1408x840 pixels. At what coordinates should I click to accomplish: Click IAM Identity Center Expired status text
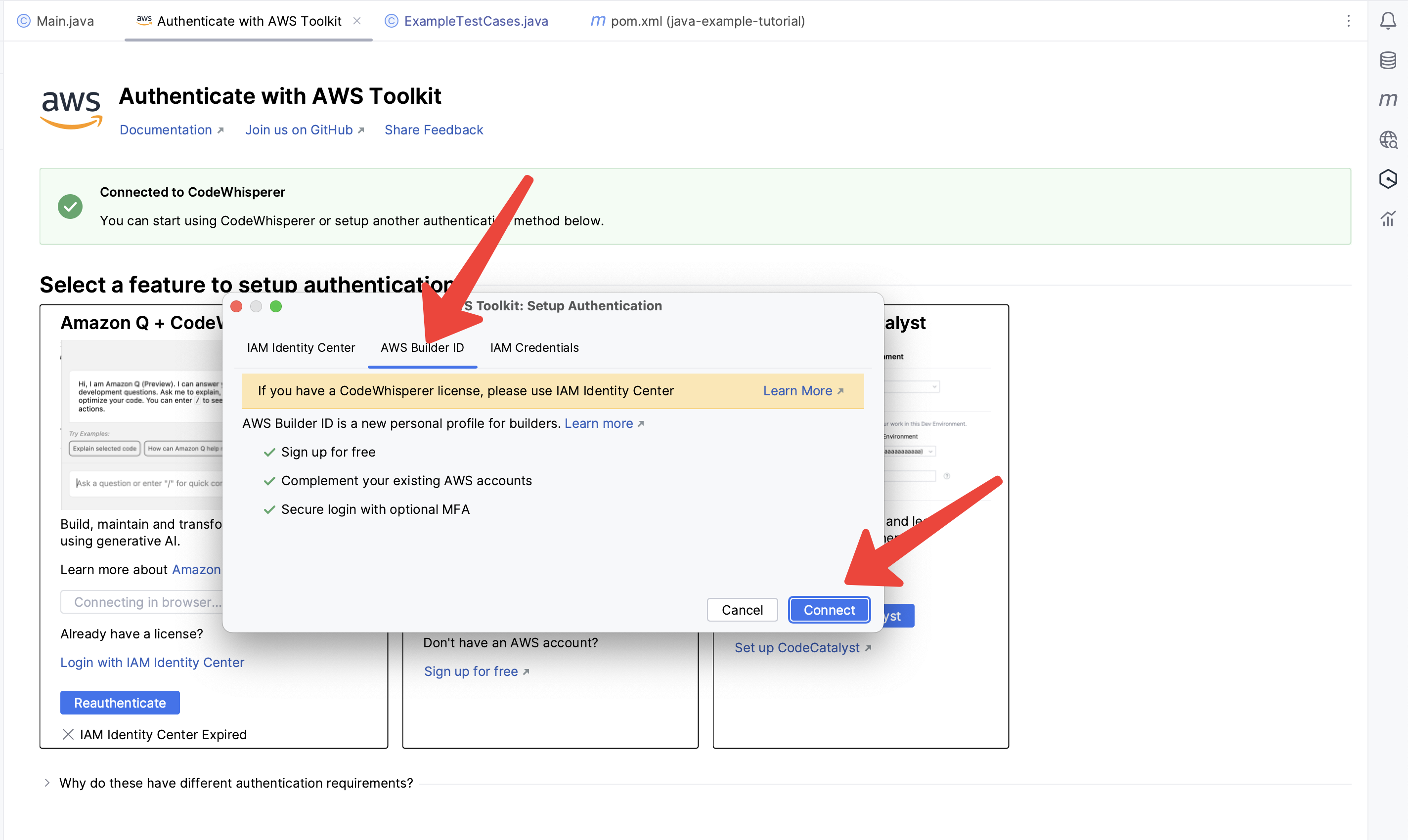pos(163,735)
